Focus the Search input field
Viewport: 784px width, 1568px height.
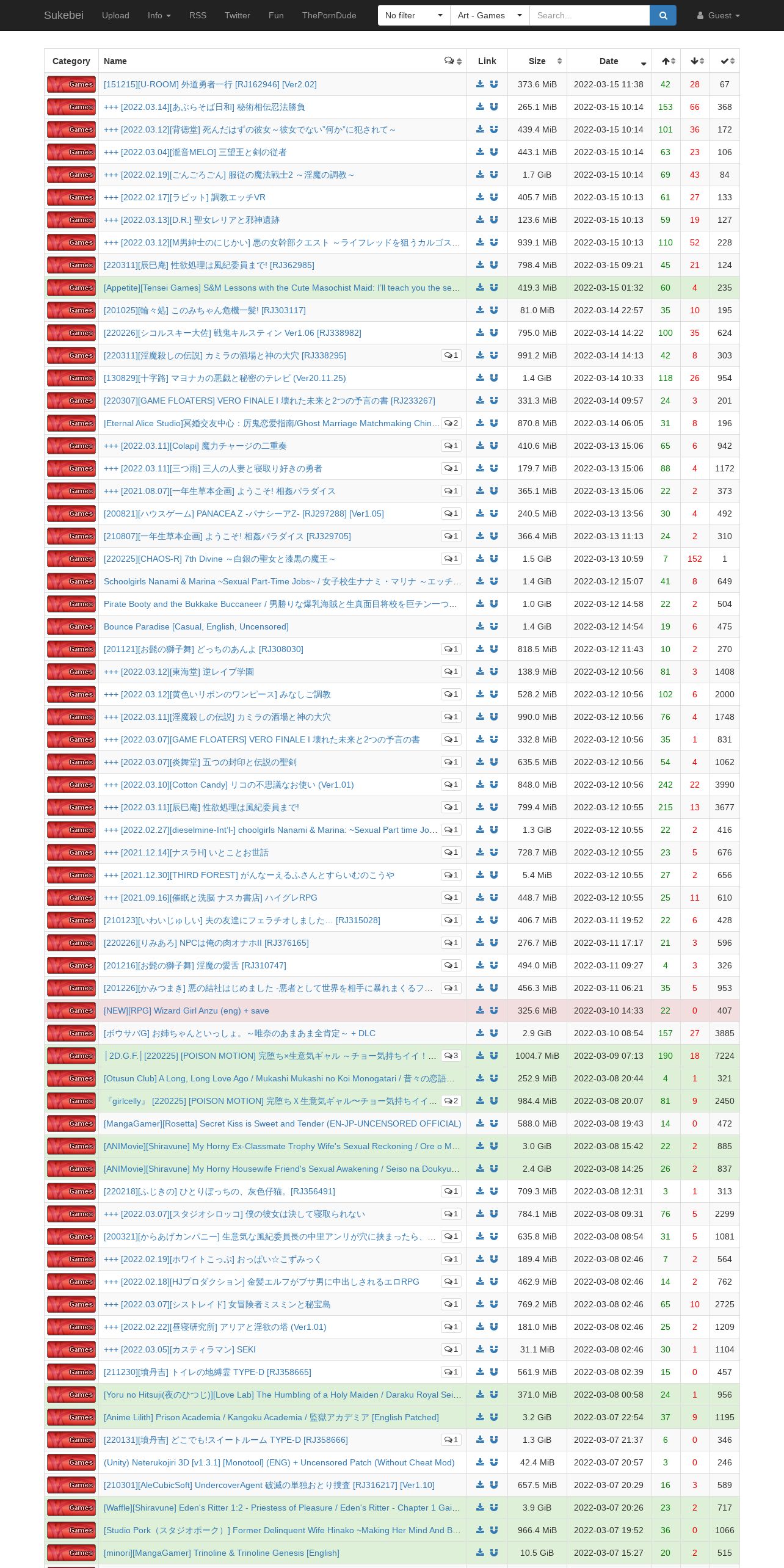click(x=589, y=15)
